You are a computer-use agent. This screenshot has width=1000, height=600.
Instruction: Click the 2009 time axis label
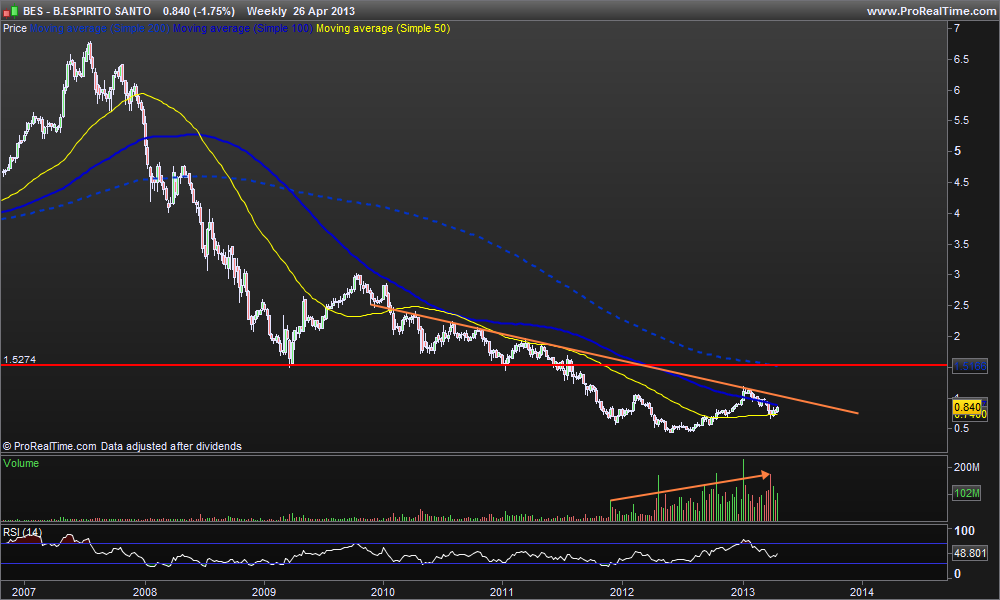coord(264,592)
